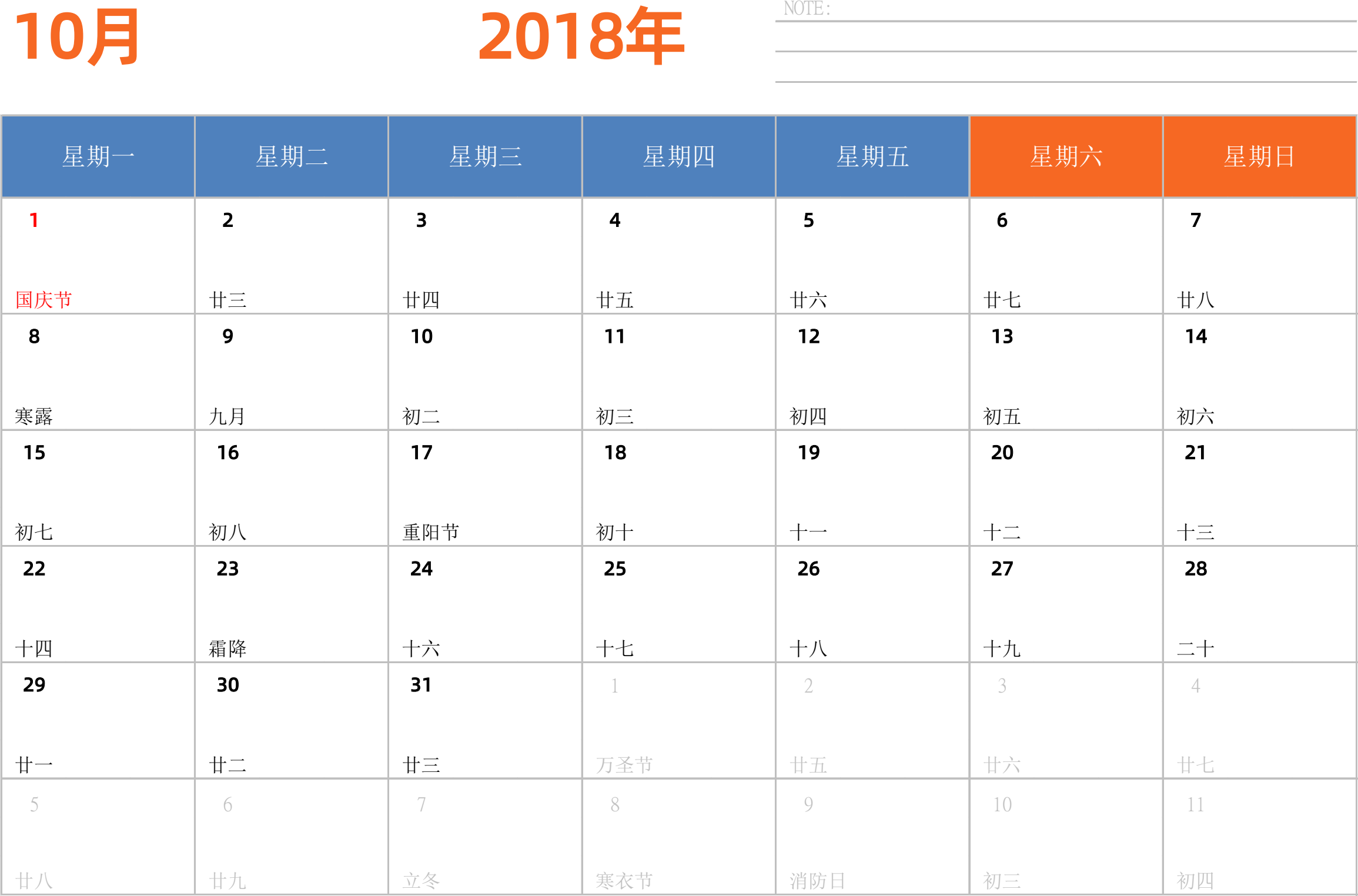This screenshot has width=1358, height=896.
Task: Select the 二十 lunar label
Action: tap(1195, 648)
